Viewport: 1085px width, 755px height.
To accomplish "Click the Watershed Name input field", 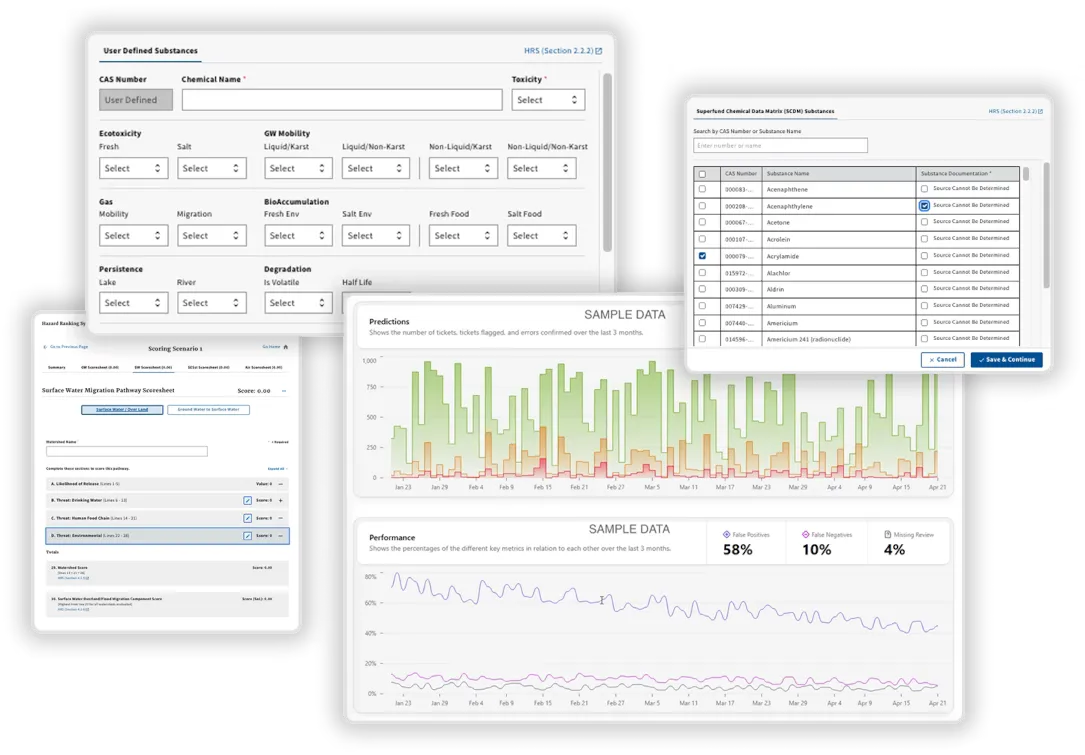I will 126,450.
